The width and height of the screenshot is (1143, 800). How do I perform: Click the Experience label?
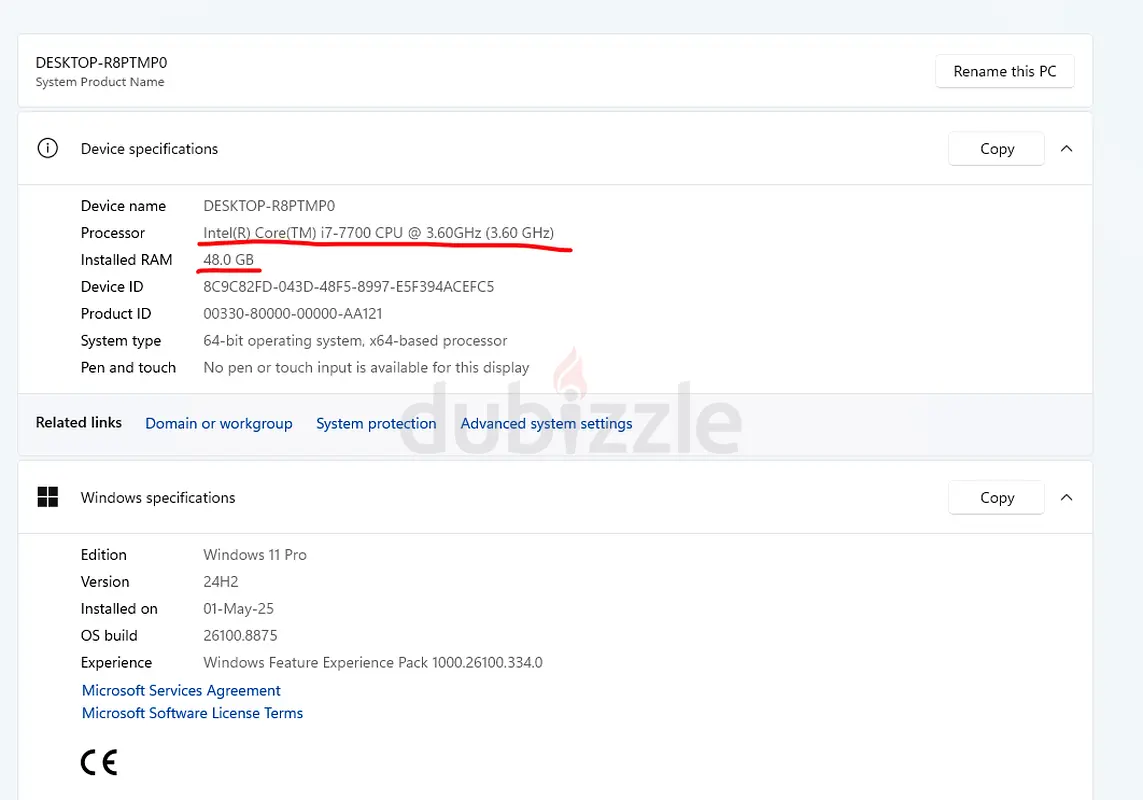(x=117, y=663)
